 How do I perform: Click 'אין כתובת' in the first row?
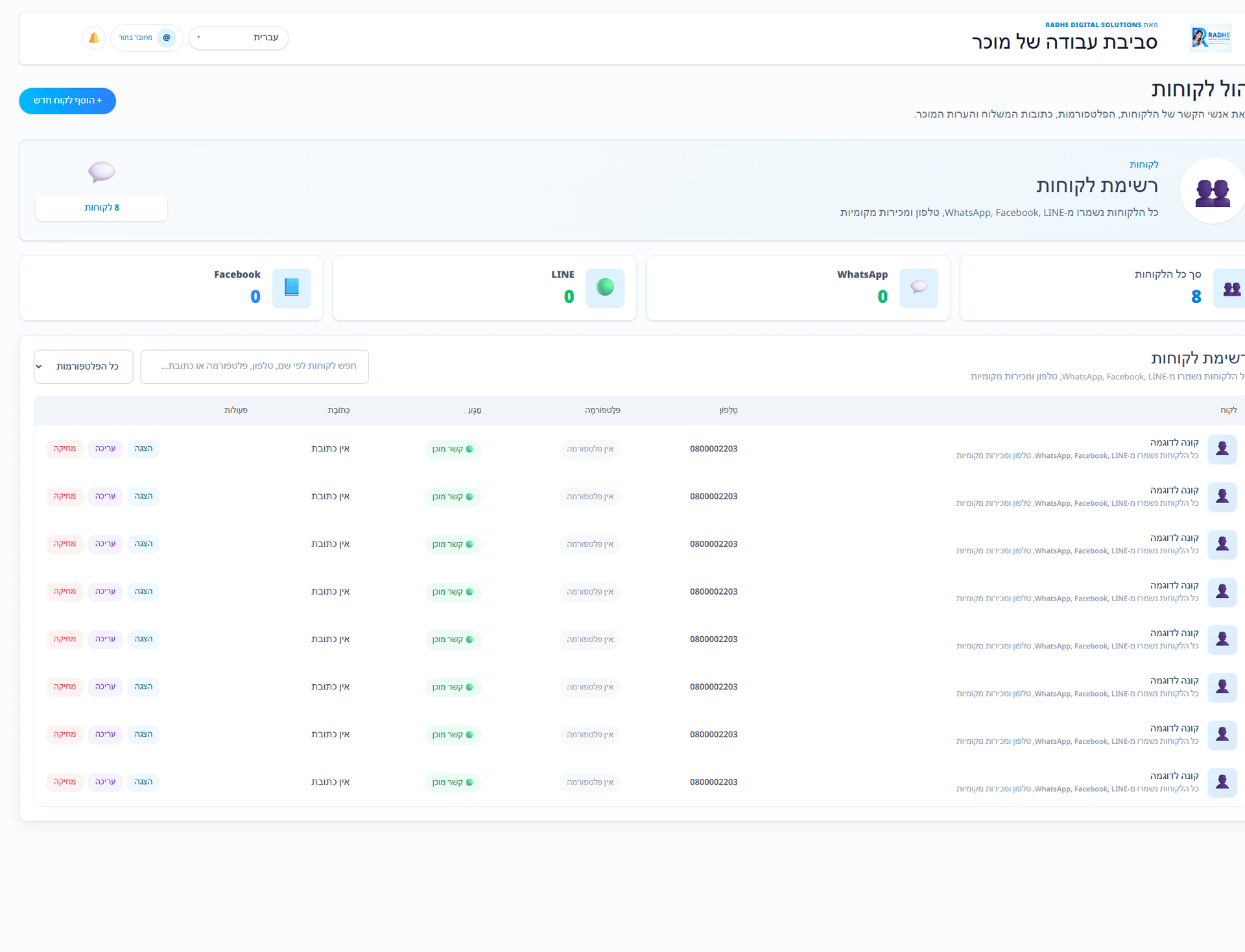click(x=330, y=449)
